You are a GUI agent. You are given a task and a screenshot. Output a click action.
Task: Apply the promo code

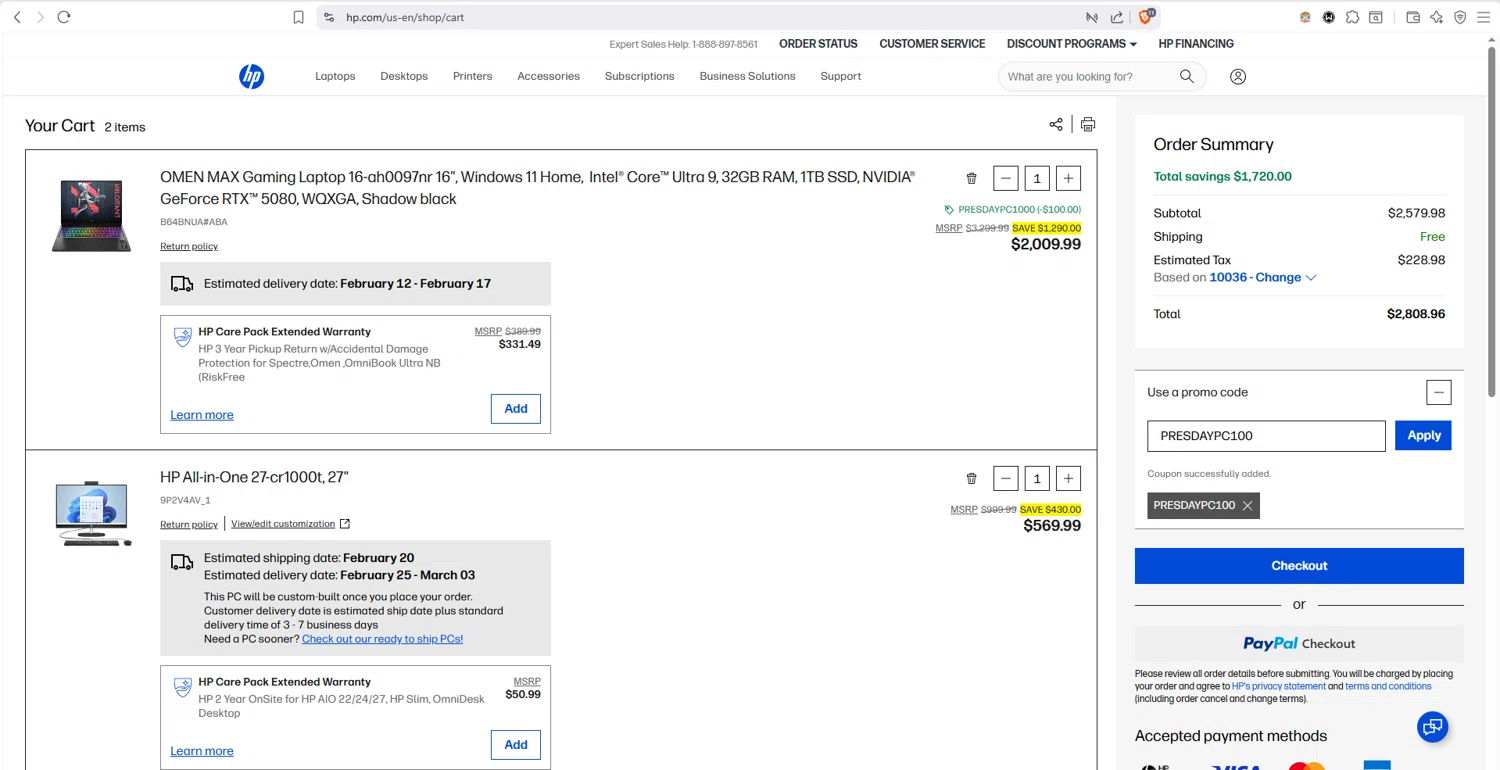1423,436
